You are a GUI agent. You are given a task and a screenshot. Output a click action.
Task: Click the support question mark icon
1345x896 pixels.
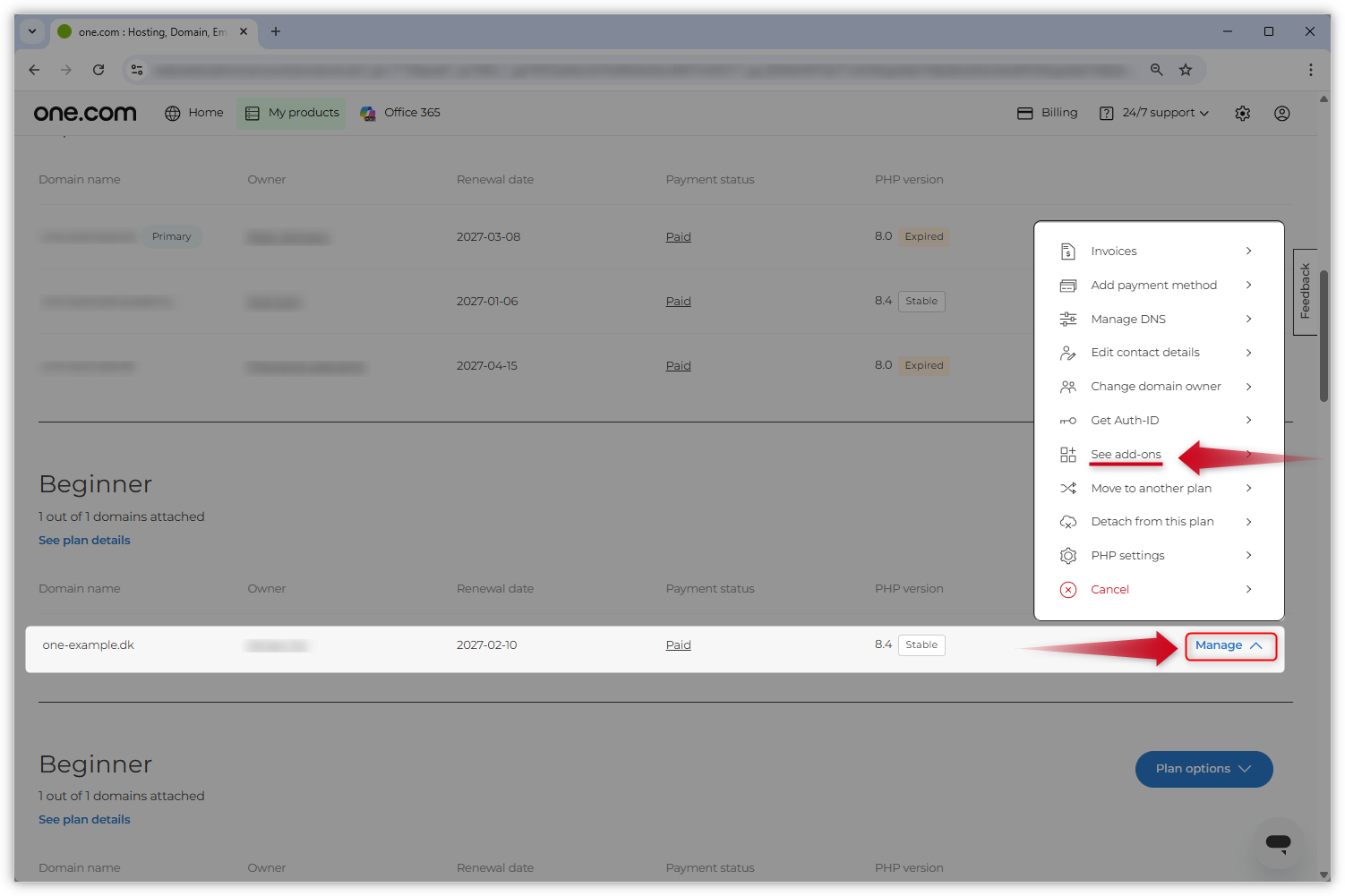[1107, 113]
